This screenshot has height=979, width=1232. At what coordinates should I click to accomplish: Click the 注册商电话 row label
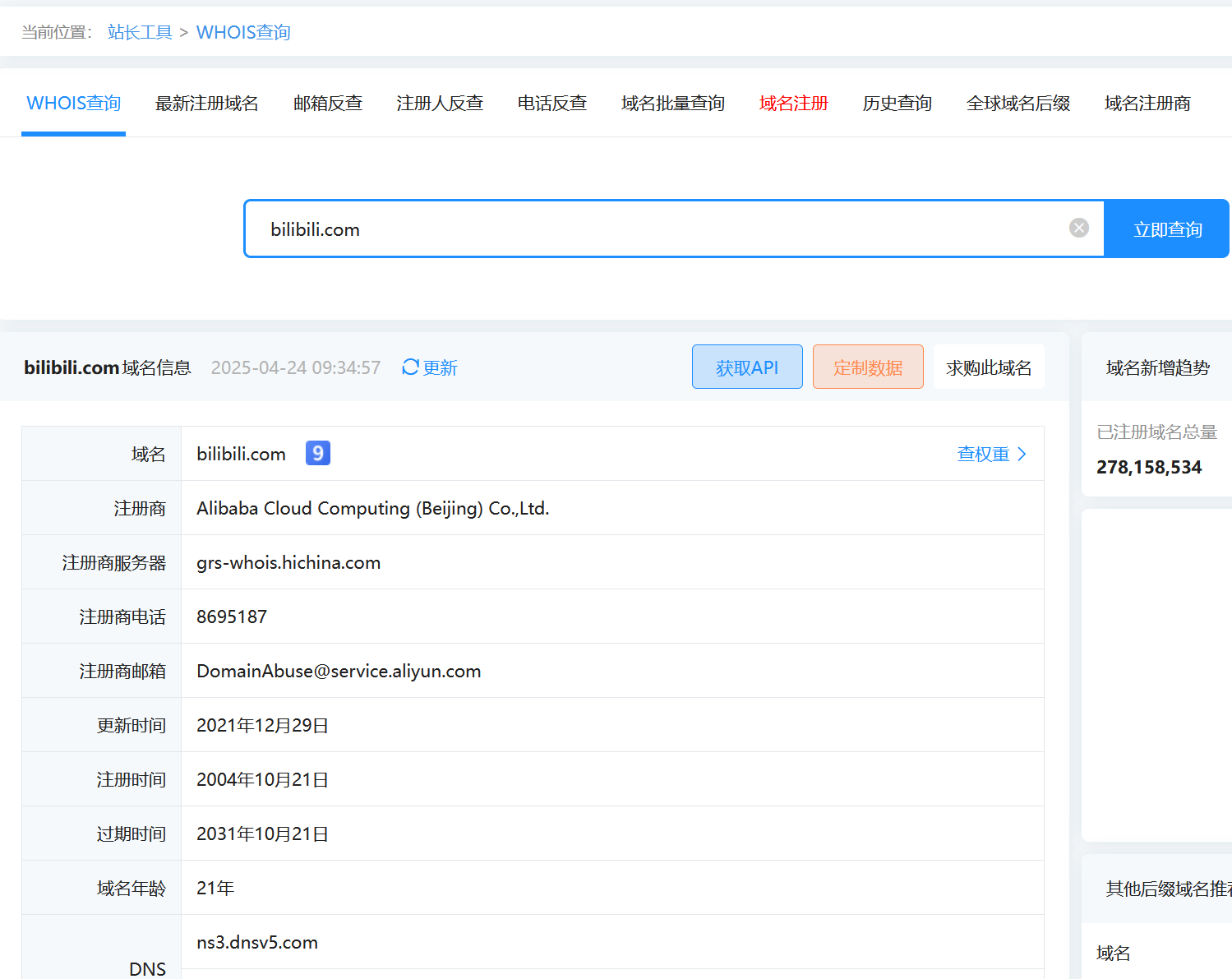pyautogui.click(x=122, y=616)
